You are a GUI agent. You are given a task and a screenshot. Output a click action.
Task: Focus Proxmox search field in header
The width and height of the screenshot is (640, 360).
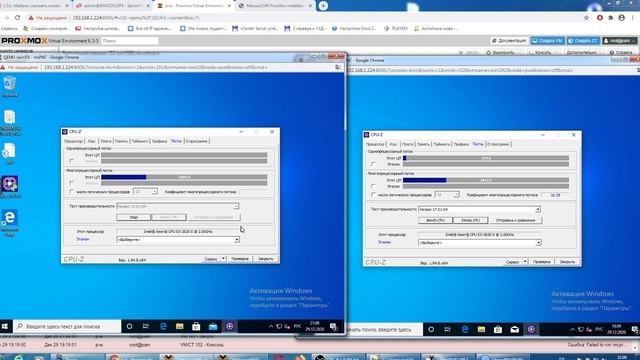tap(130, 40)
